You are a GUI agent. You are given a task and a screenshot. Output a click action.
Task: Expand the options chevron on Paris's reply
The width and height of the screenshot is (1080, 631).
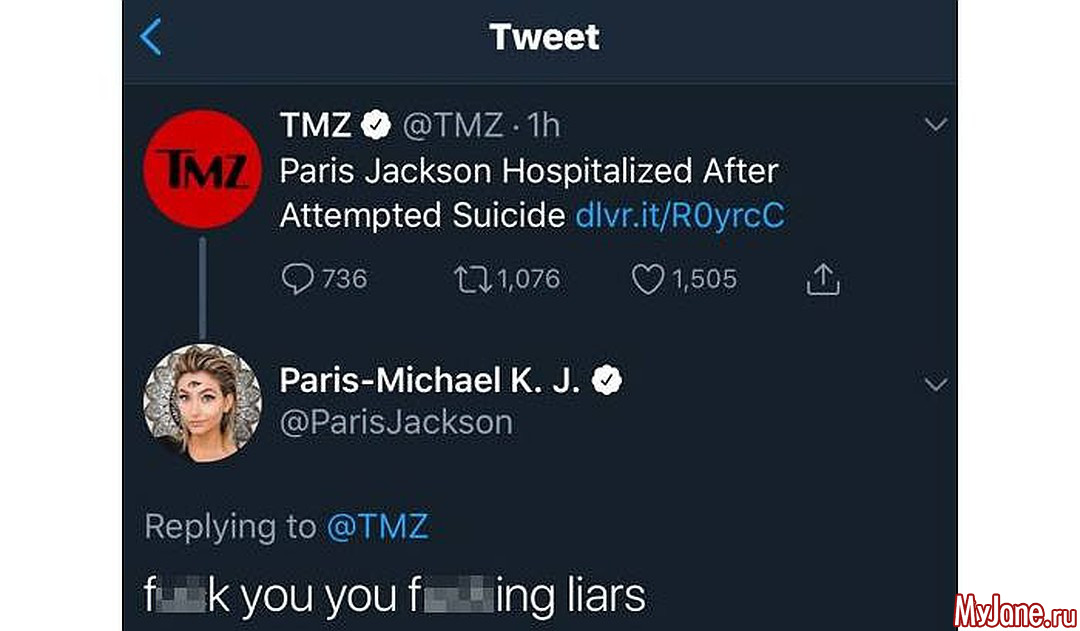935,384
